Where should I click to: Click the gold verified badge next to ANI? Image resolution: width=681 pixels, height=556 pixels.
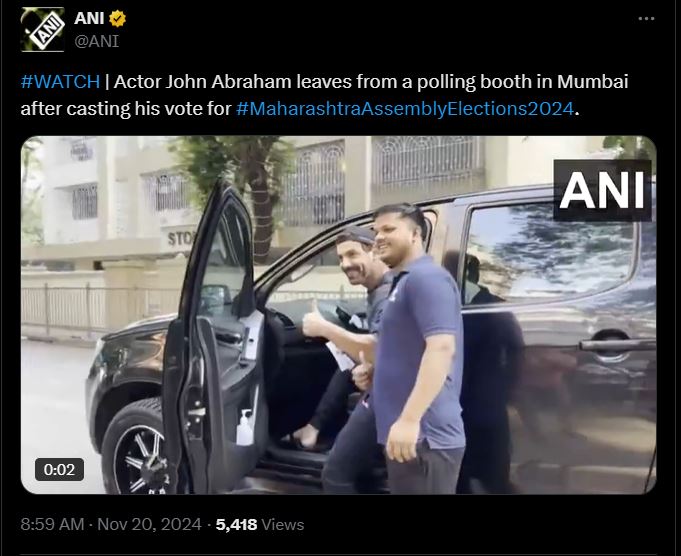pos(117,19)
